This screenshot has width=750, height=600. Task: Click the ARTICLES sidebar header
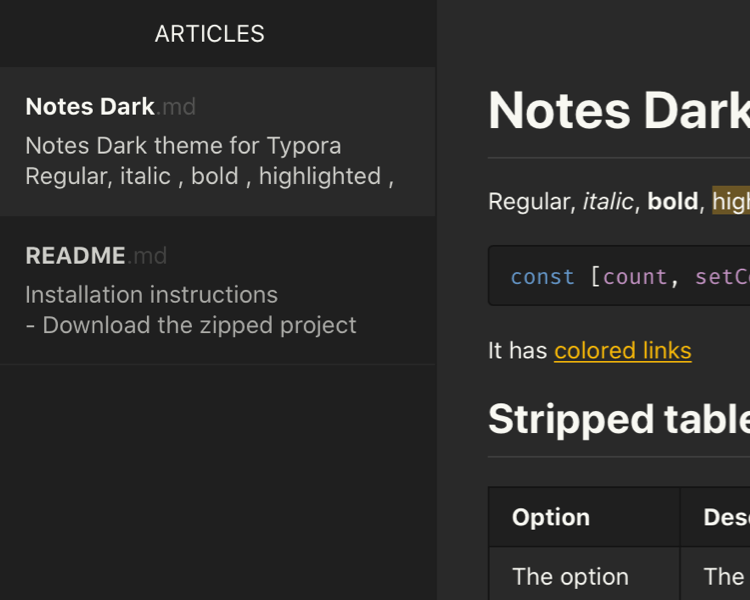209,34
